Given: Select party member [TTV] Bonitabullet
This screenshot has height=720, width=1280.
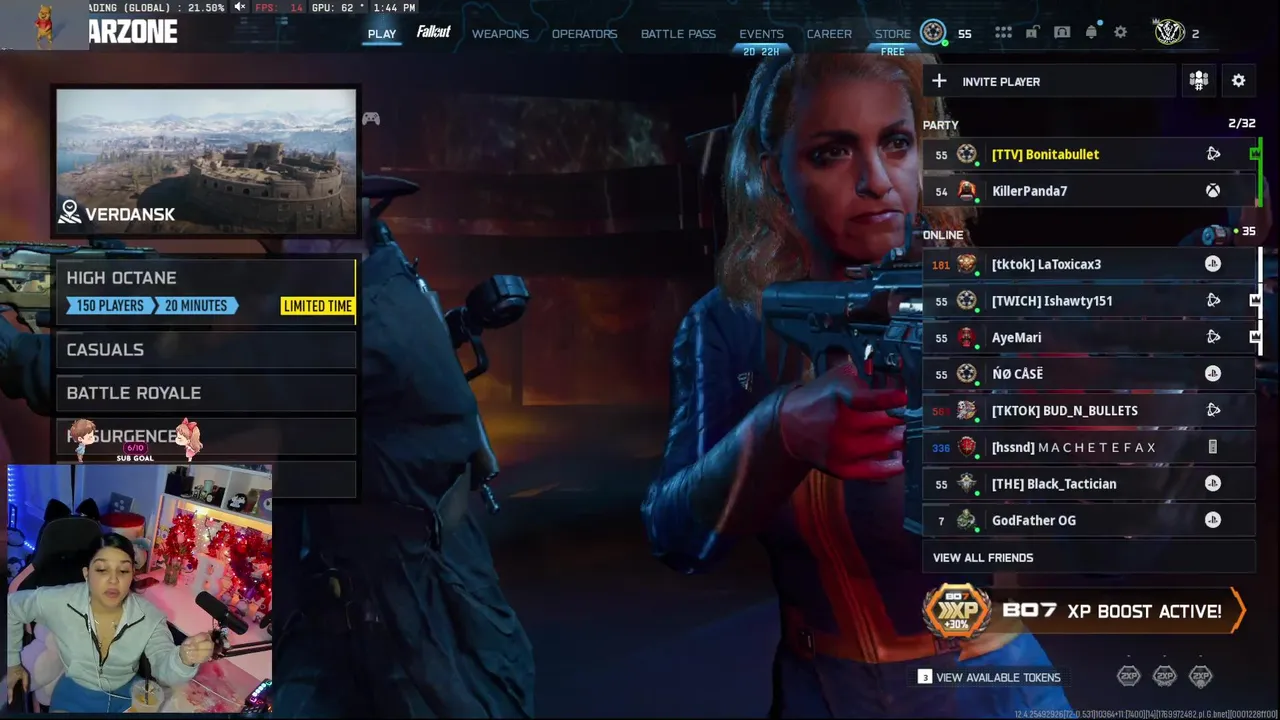Looking at the screenshot, I should [x=1088, y=155].
